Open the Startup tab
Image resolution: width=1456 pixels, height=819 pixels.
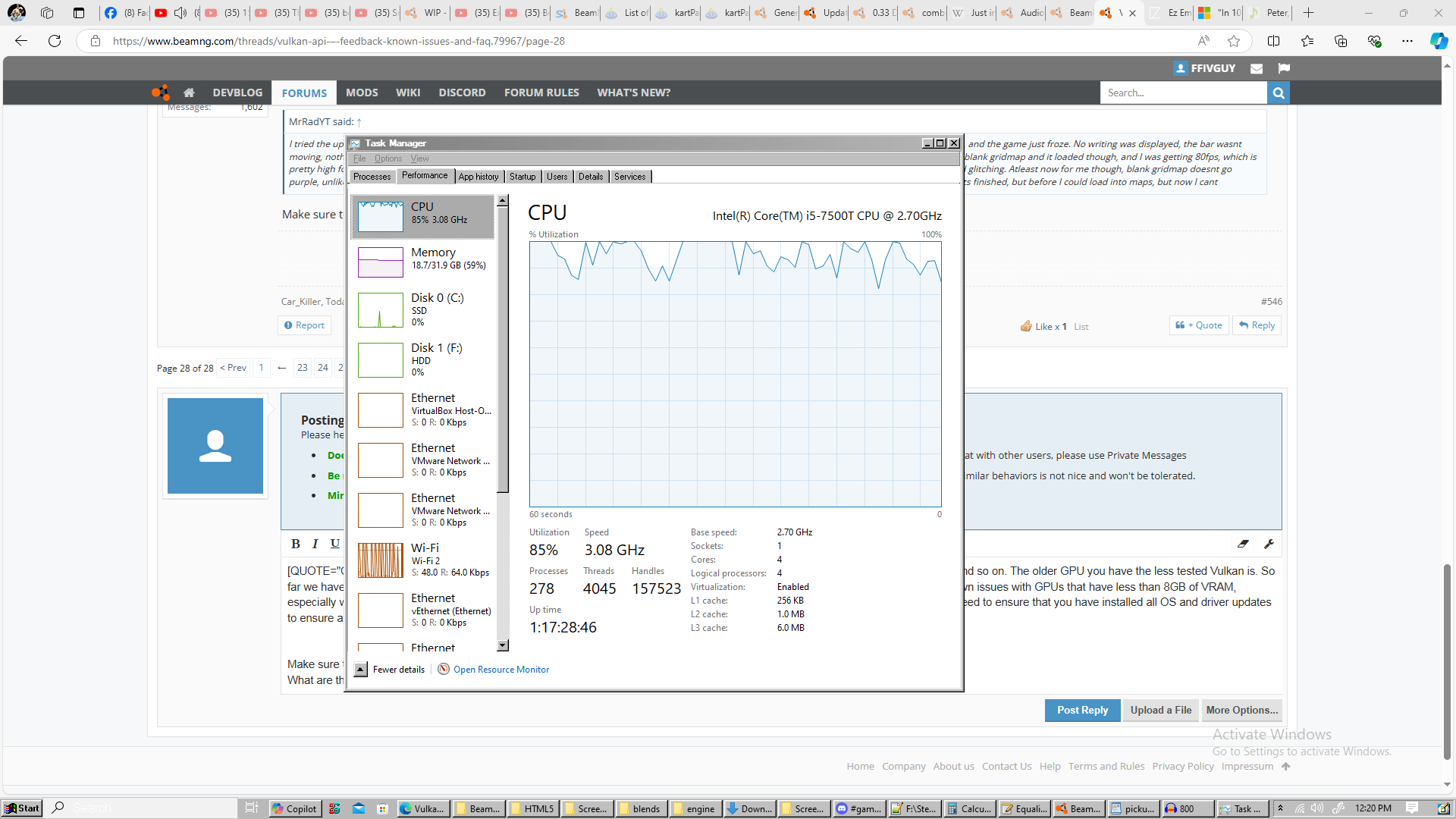click(522, 177)
